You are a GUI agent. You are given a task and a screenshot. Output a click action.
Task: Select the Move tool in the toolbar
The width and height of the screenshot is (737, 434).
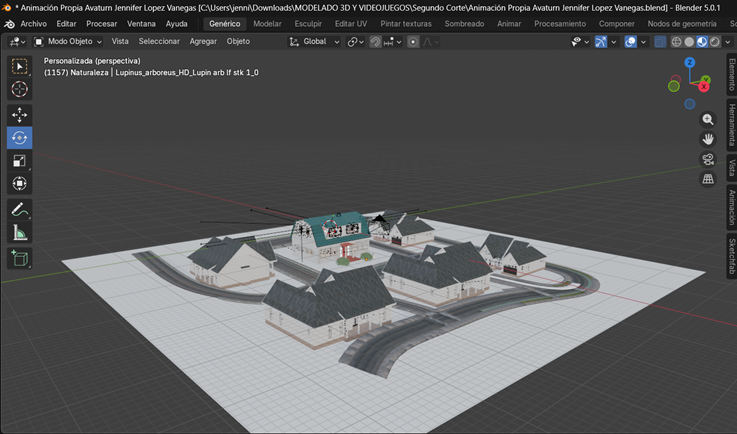19,115
